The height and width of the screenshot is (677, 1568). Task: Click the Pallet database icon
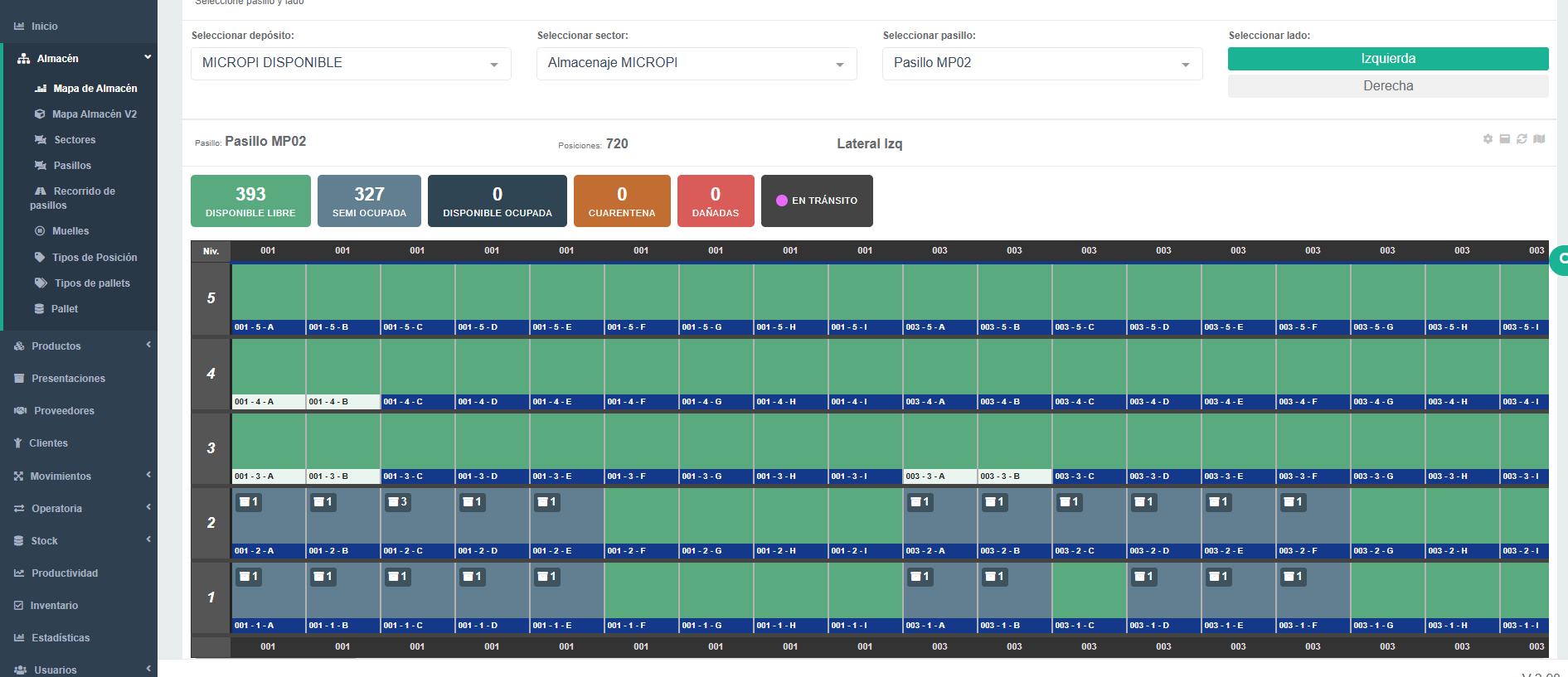(39, 309)
